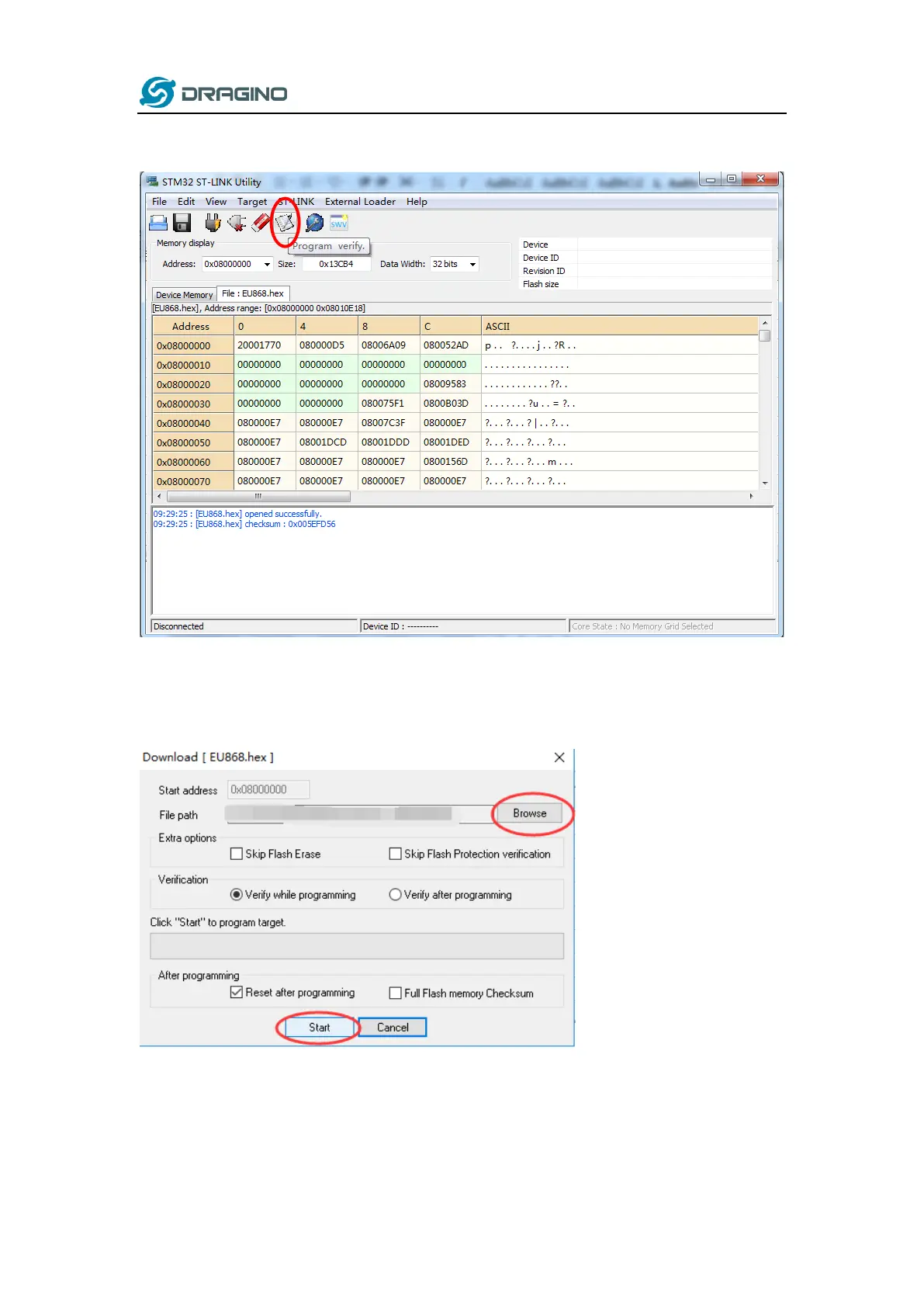Click the File path field
Image resolution: width=924 pixels, height=1307 pixels.
tap(359, 813)
